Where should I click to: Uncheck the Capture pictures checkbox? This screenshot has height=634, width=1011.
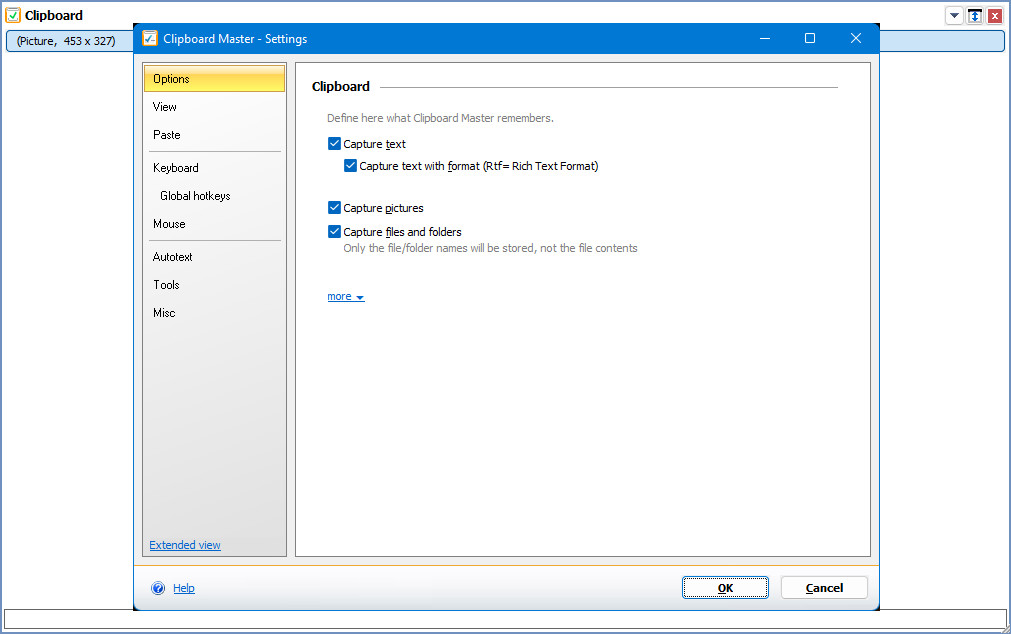pos(334,208)
